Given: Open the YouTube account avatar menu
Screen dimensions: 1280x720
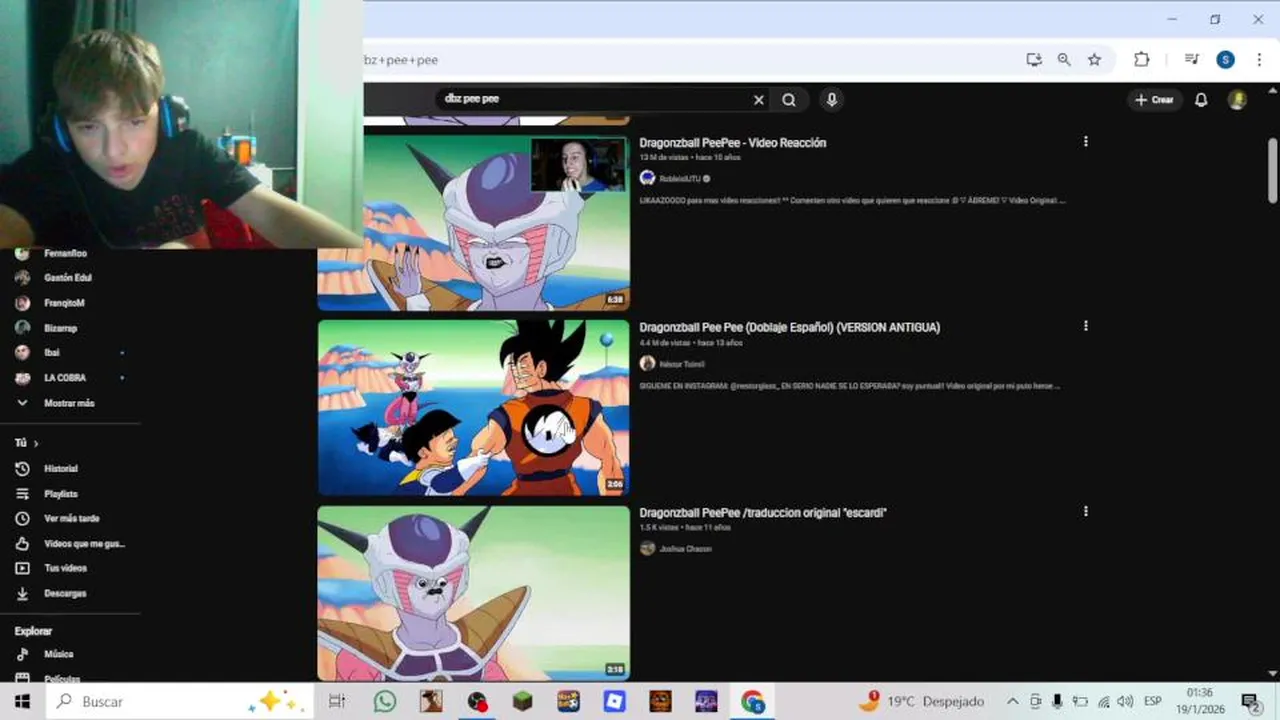Looking at the screenshot, I should click(1237, 100).
